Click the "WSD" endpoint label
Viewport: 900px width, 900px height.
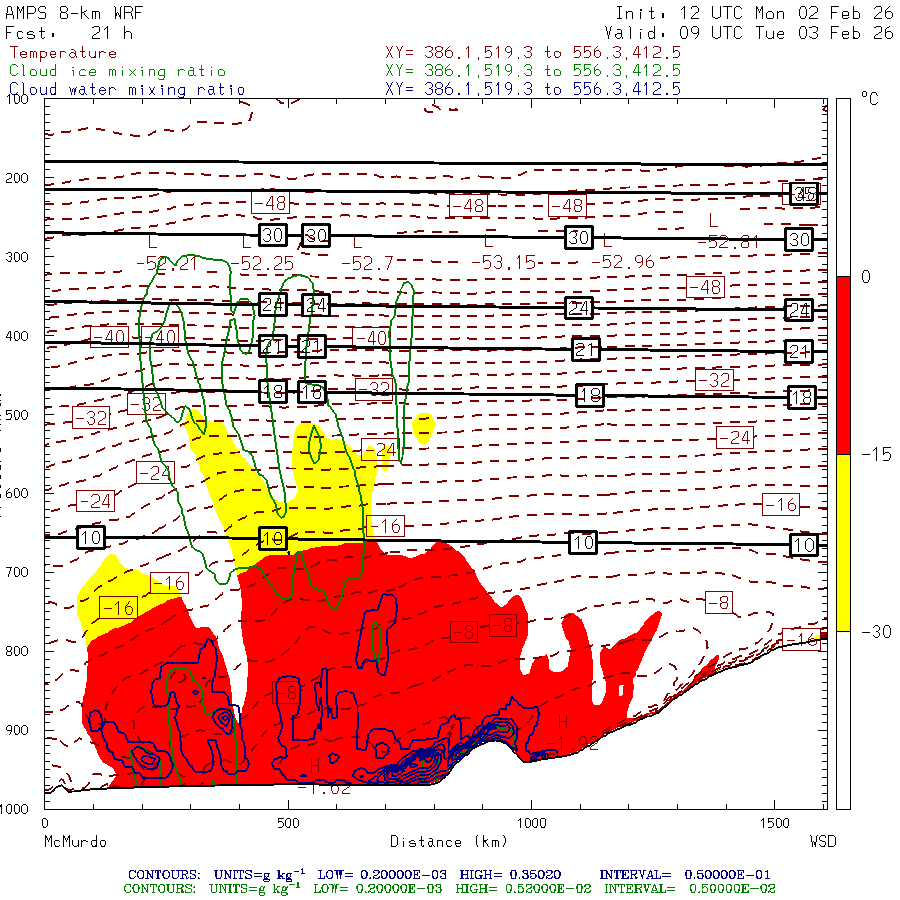coord(823,842)
